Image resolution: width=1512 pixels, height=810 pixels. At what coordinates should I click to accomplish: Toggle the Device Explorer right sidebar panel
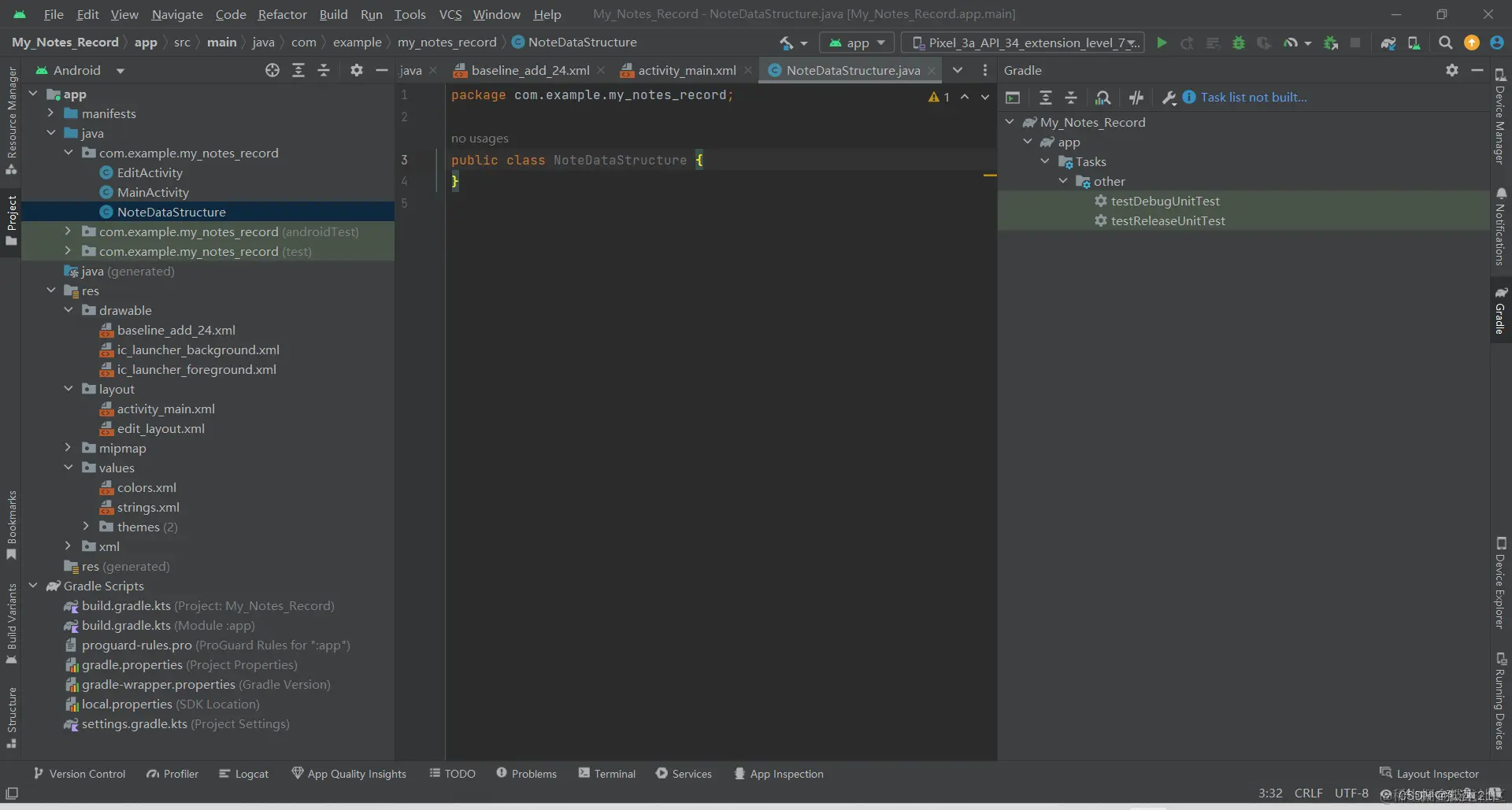(x=1501, y=583)
